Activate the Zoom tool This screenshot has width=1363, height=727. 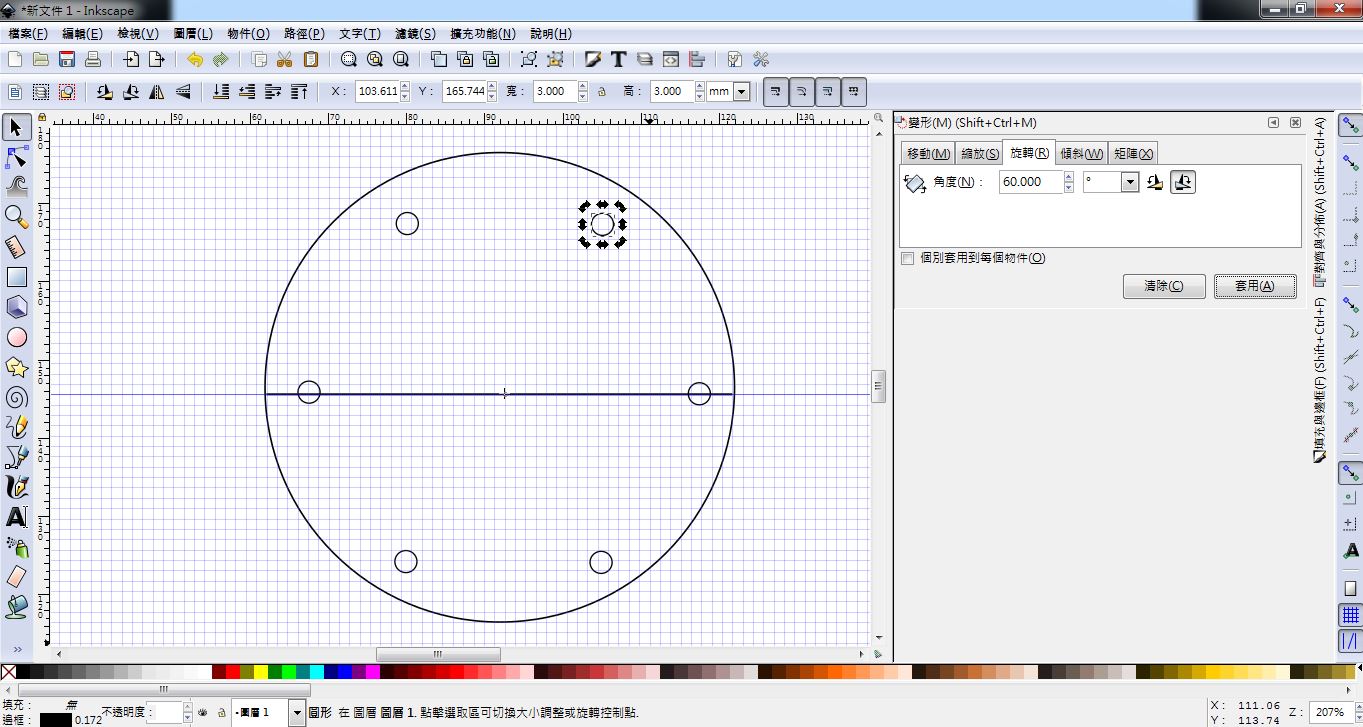click(x=16, y=217)
